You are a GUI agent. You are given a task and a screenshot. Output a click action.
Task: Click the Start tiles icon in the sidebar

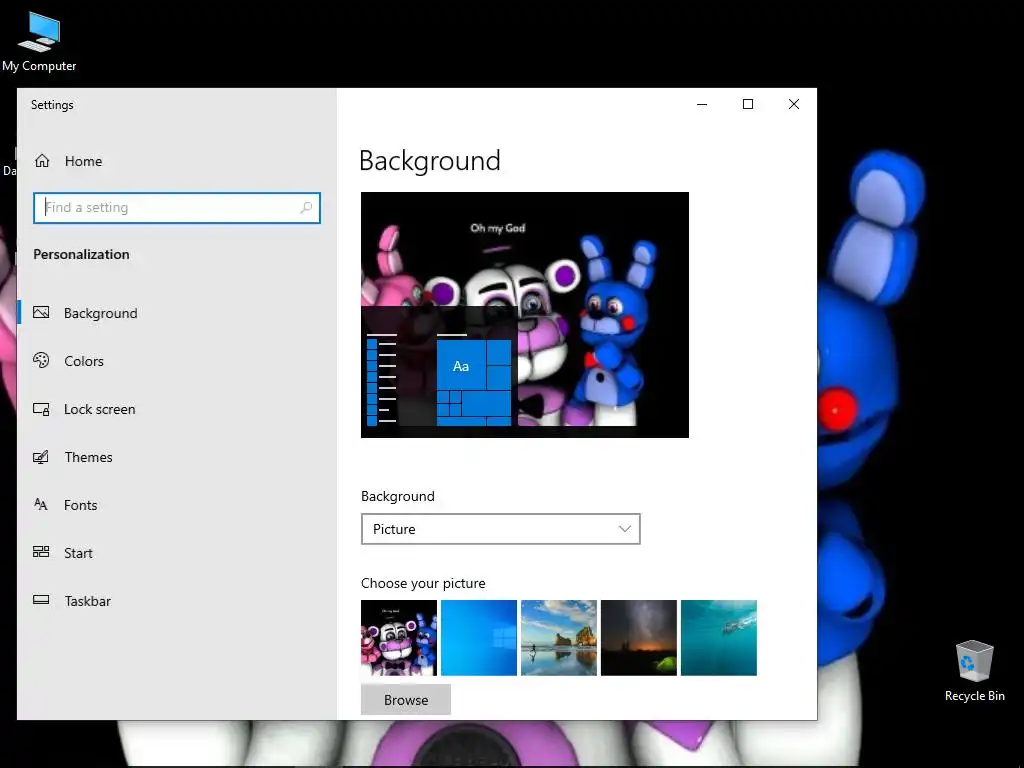41,552
